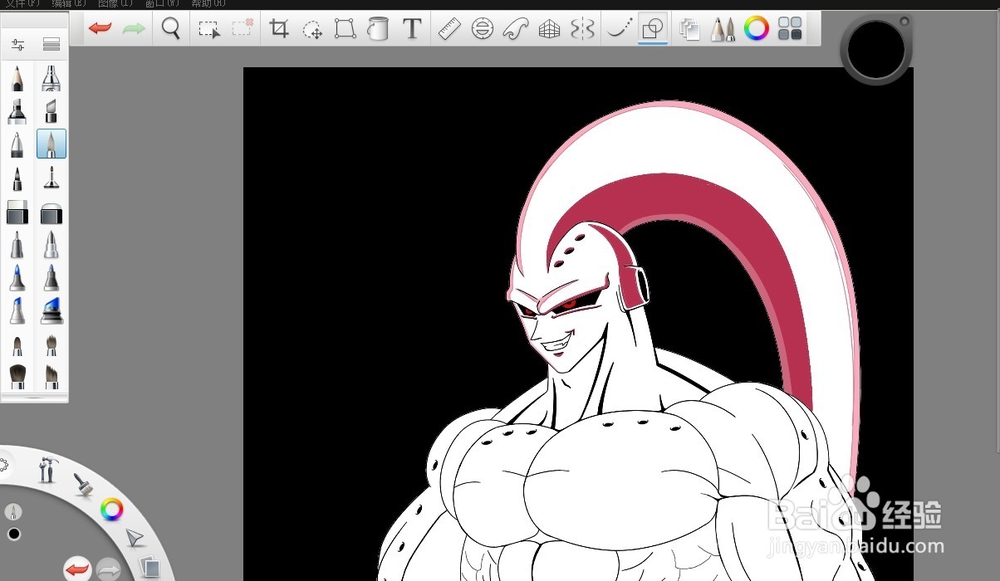Open the lagoon color wheel
Screen dimensions: 1000x581
pyautogui.click(x=112, y=510)
